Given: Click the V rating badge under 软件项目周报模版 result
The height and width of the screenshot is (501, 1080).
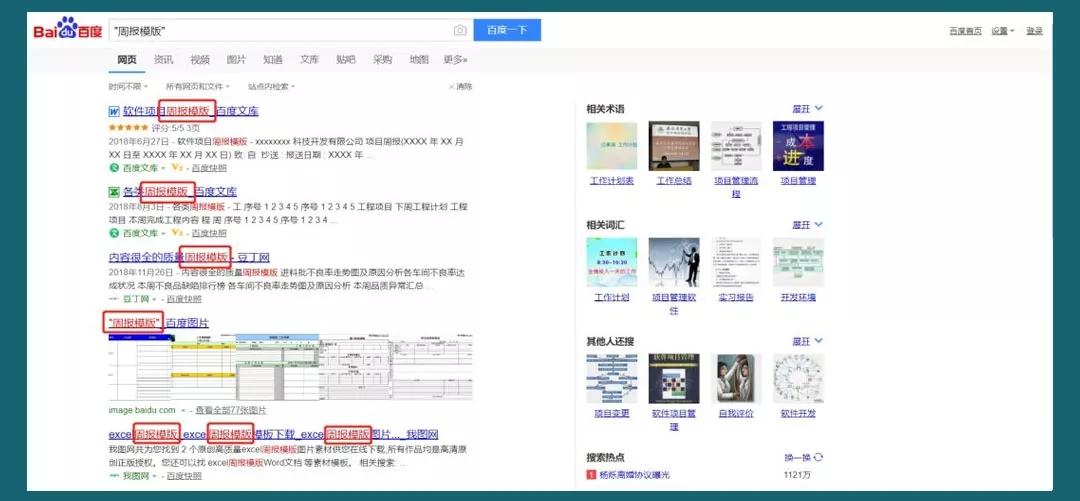Looking at the screenshot, I should (176, 167).
